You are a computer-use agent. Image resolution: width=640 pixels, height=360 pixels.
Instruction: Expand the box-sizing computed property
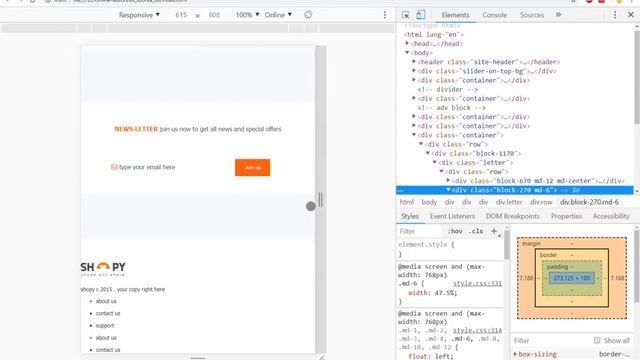pyautogui.click(x=515, y=354)
